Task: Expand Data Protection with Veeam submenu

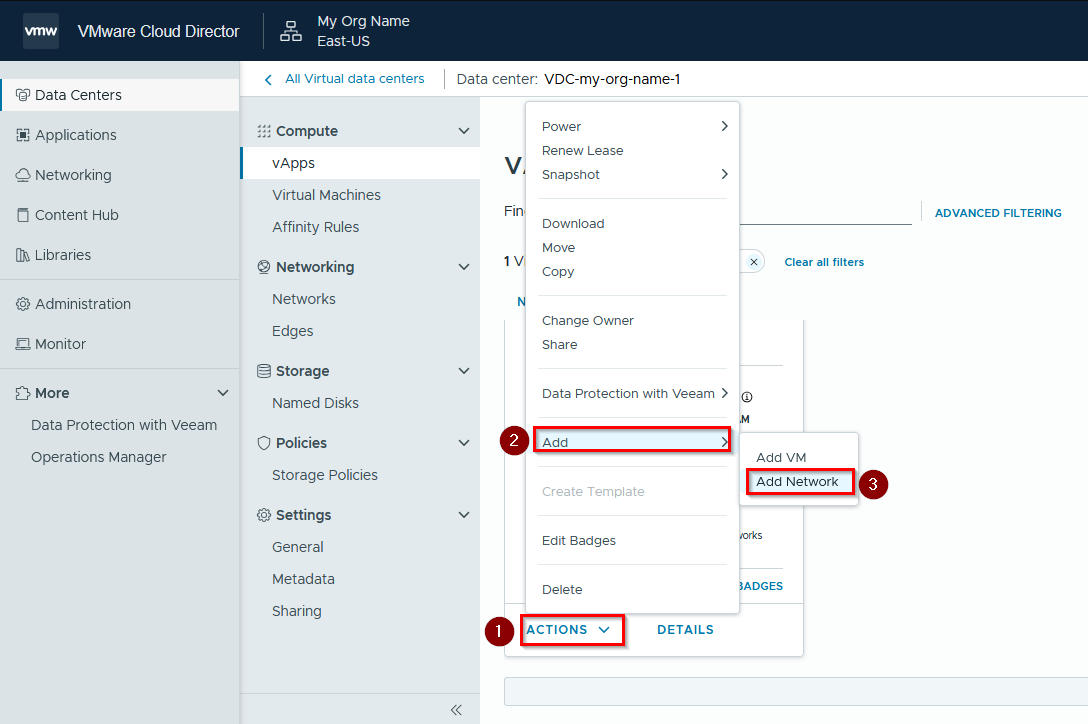Action: (633, 394)
